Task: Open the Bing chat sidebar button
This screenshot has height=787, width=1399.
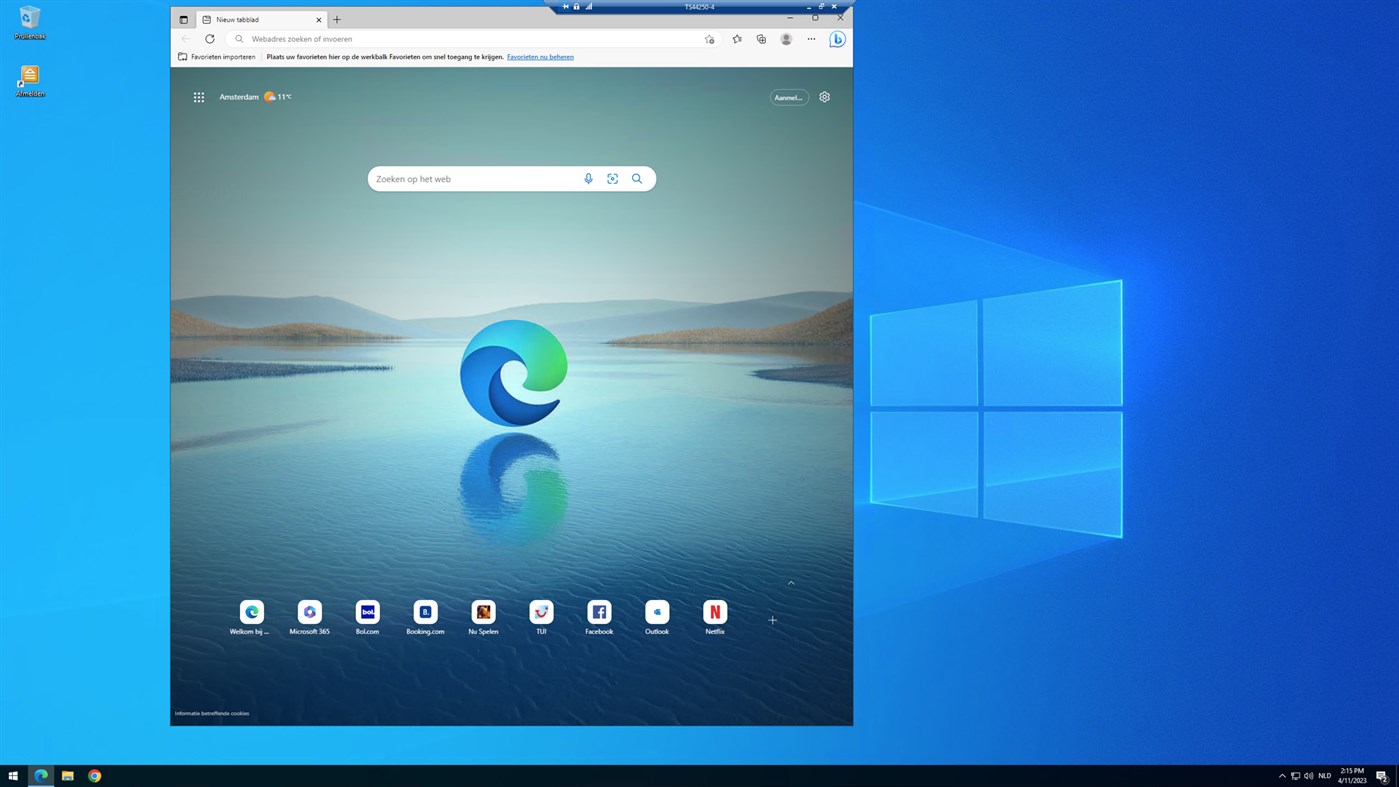Action: (837, 39)
